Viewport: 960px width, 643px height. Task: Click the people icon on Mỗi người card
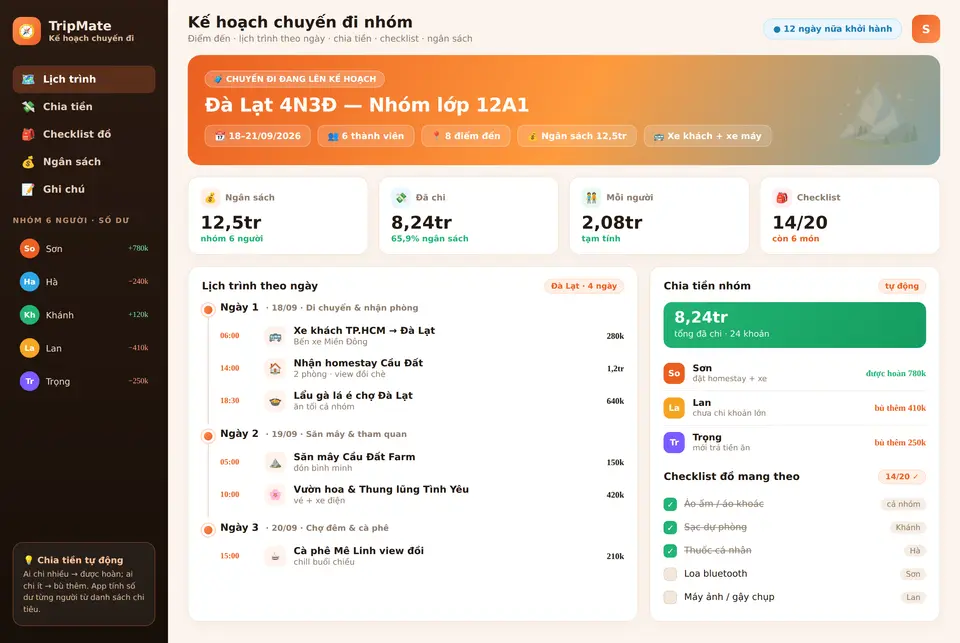pyautogui.click(x=591, y=197)
